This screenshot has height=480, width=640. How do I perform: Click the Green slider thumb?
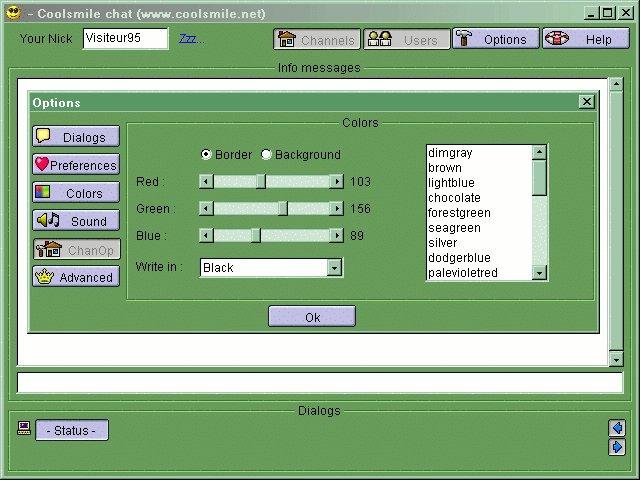pos(283,209)
